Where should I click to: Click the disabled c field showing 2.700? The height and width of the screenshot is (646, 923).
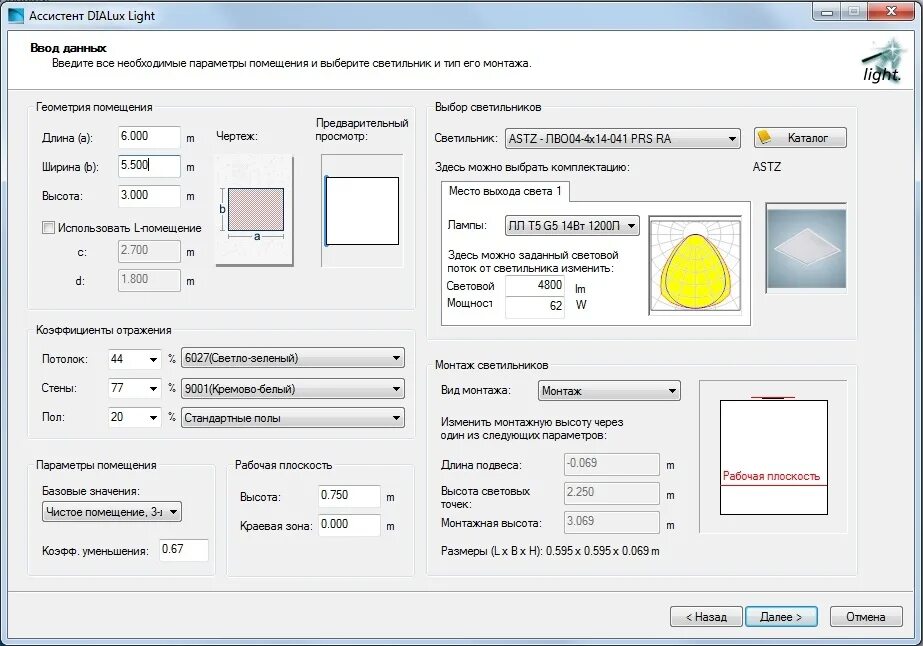[149, 251]
